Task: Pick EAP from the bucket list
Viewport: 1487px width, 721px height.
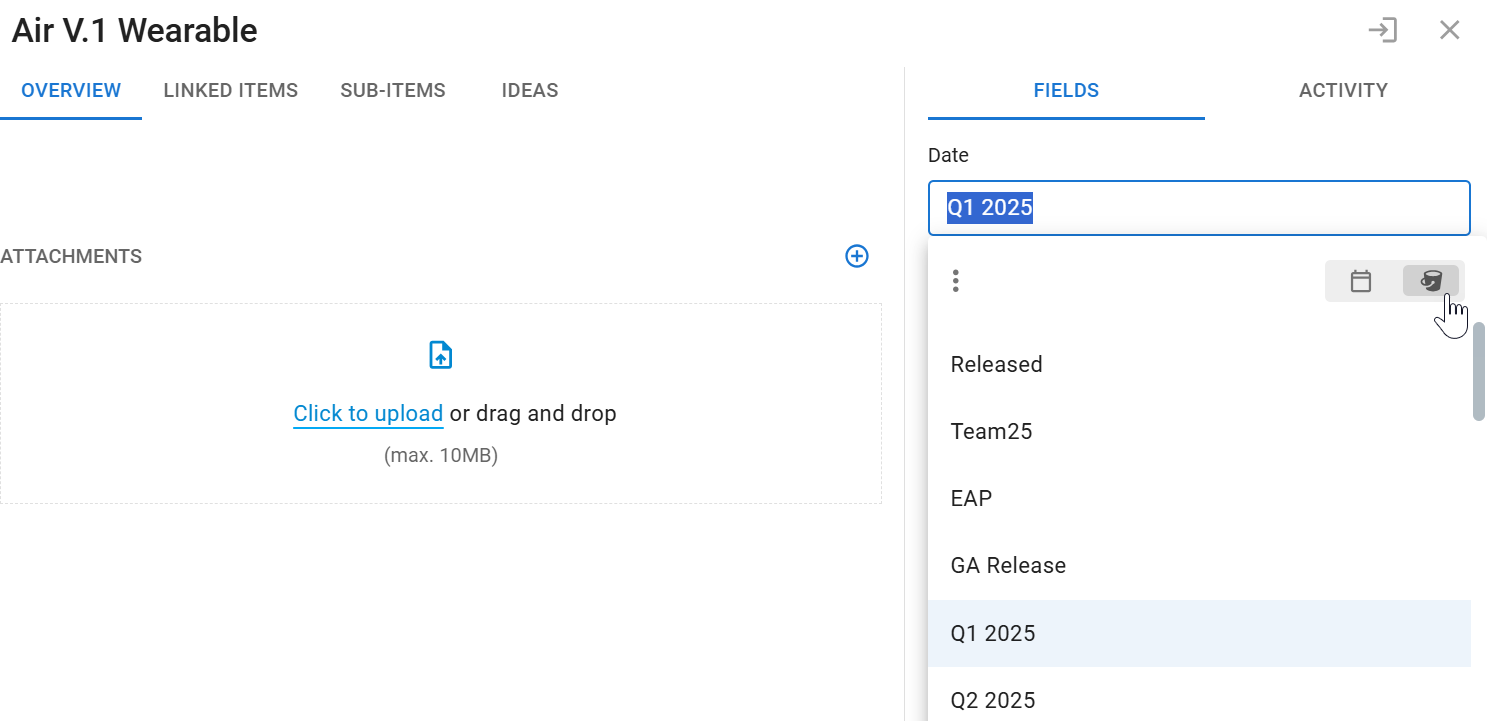Action: (x=972, y=498)
